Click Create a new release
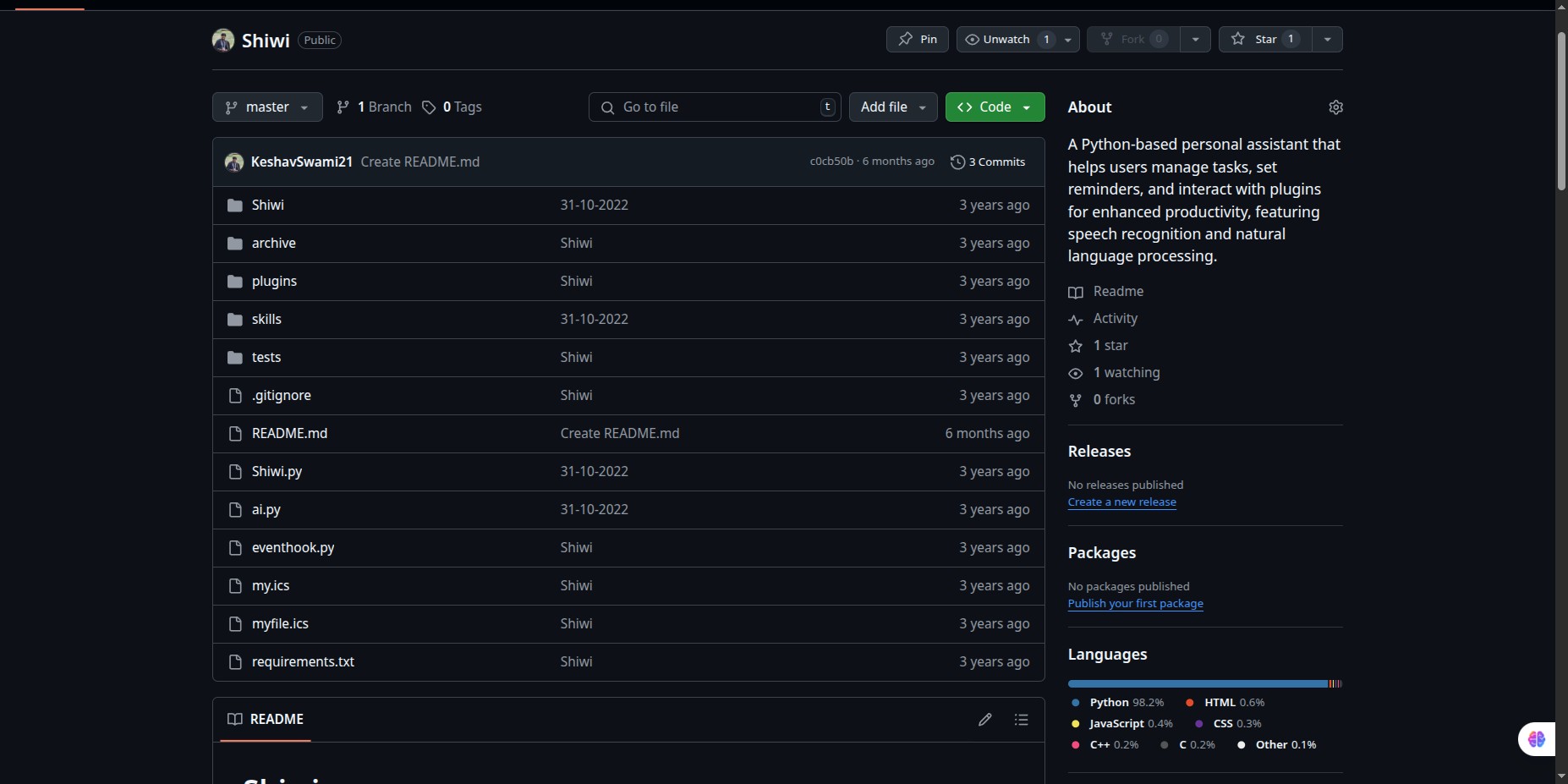Viewport: 1568px width, 784px height. (x=1121, y=502)
